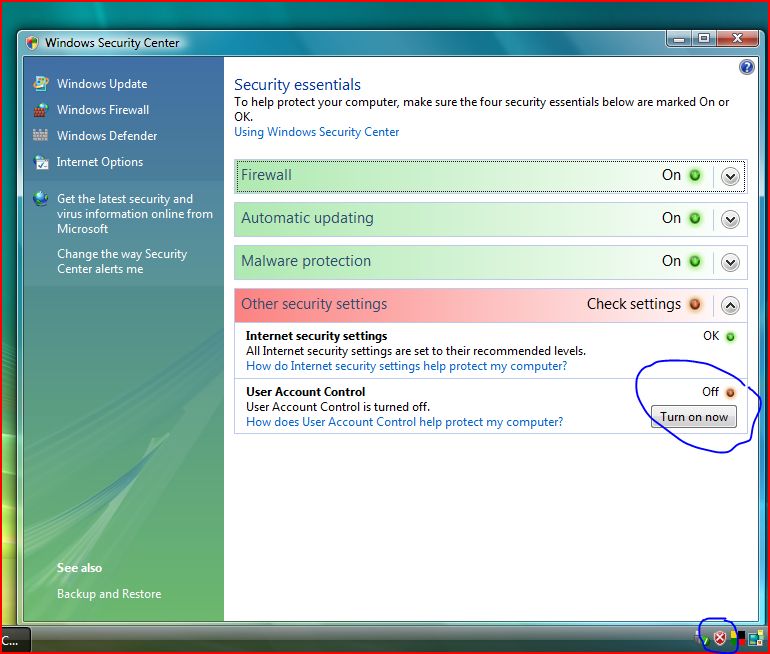770x654 pixels.
Task: Click the red Check settings status indicator
Action: click(x=695, y=304)
